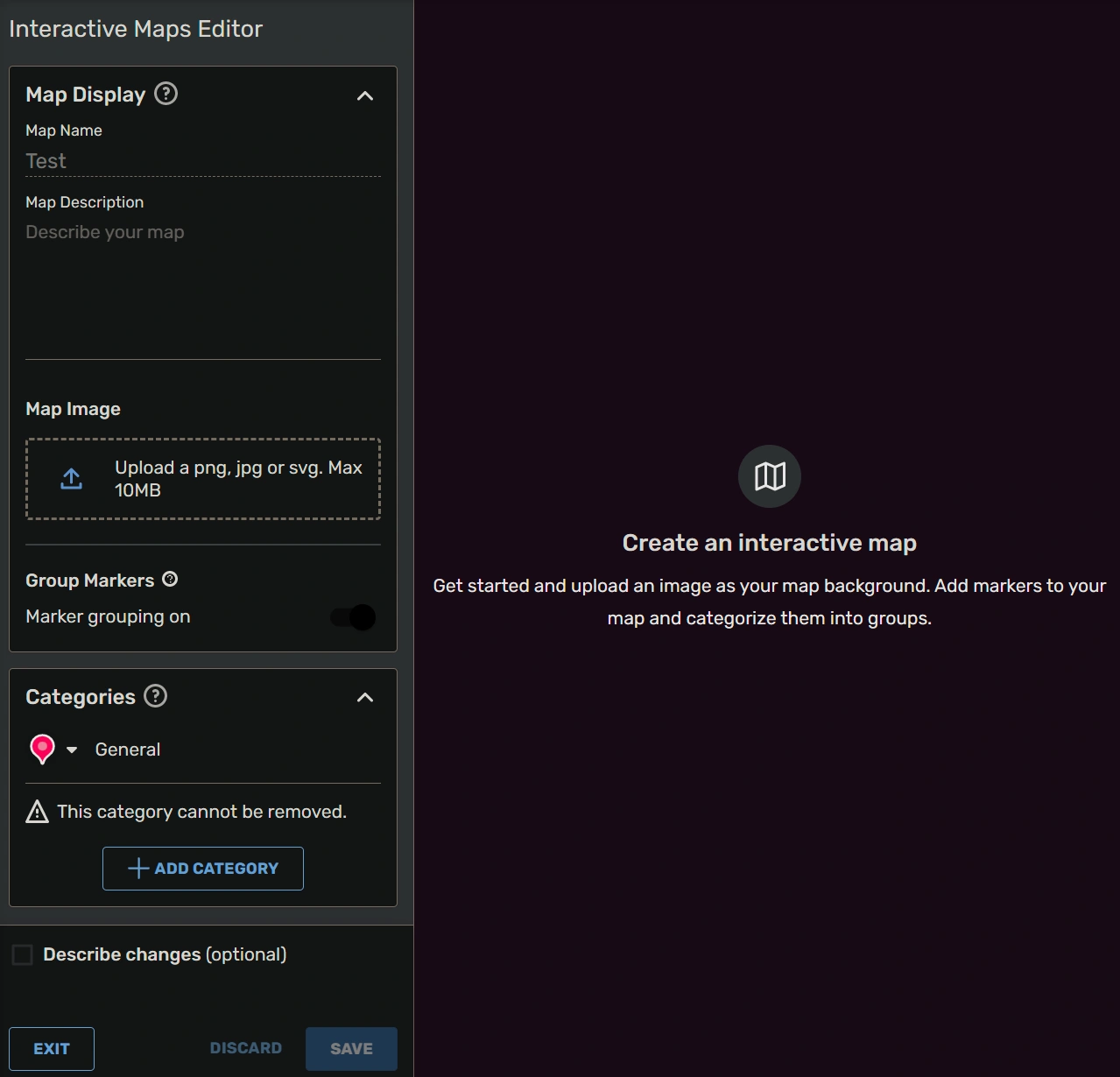Screen dimensions: 1120x1077
Task: Click the image upload drop zone
Action: (203, 479)
